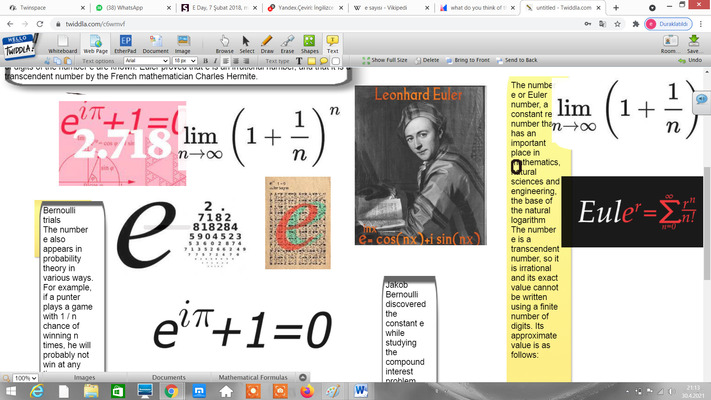Open the Mathematical Formulas tab
The width and height of the screenshot is (711, 400).
point(253,377)
